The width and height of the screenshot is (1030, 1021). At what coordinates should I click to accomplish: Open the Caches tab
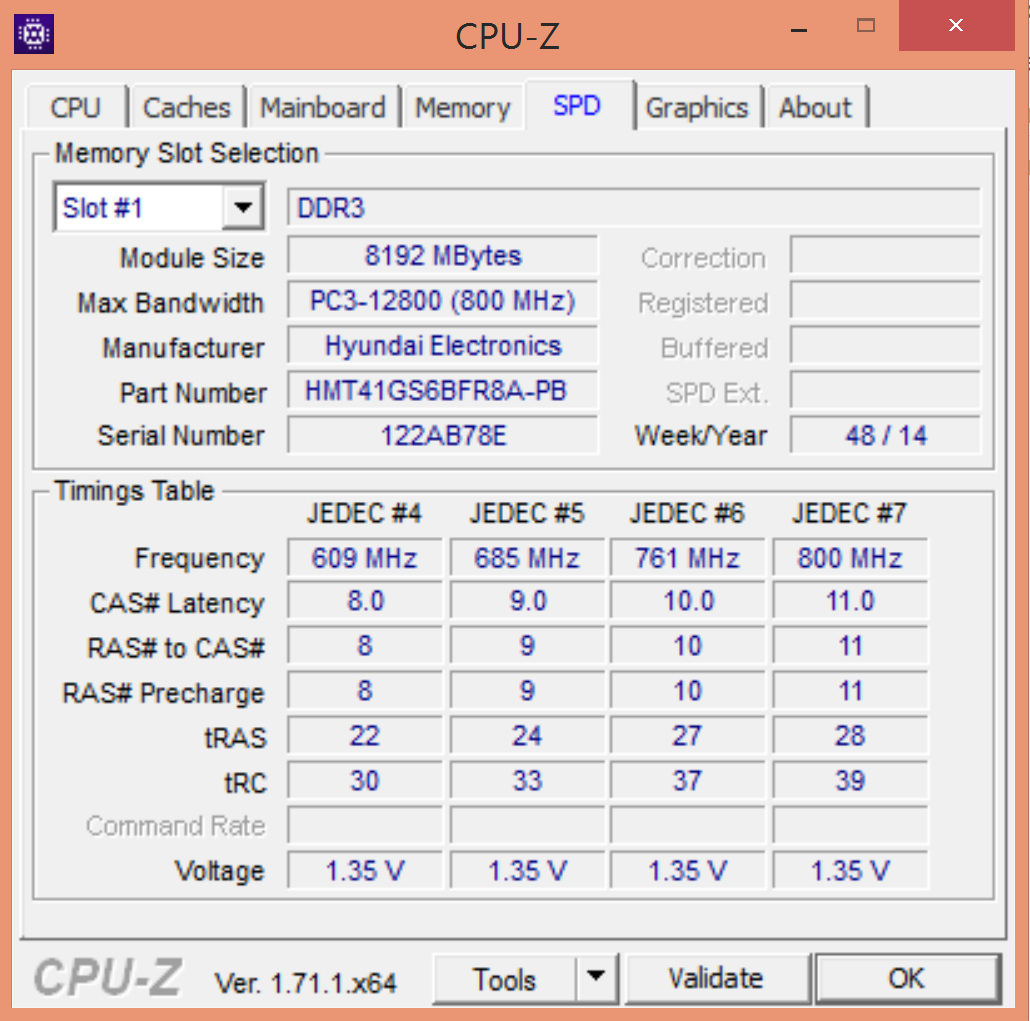pyautogui.click(x=187, y=107)
